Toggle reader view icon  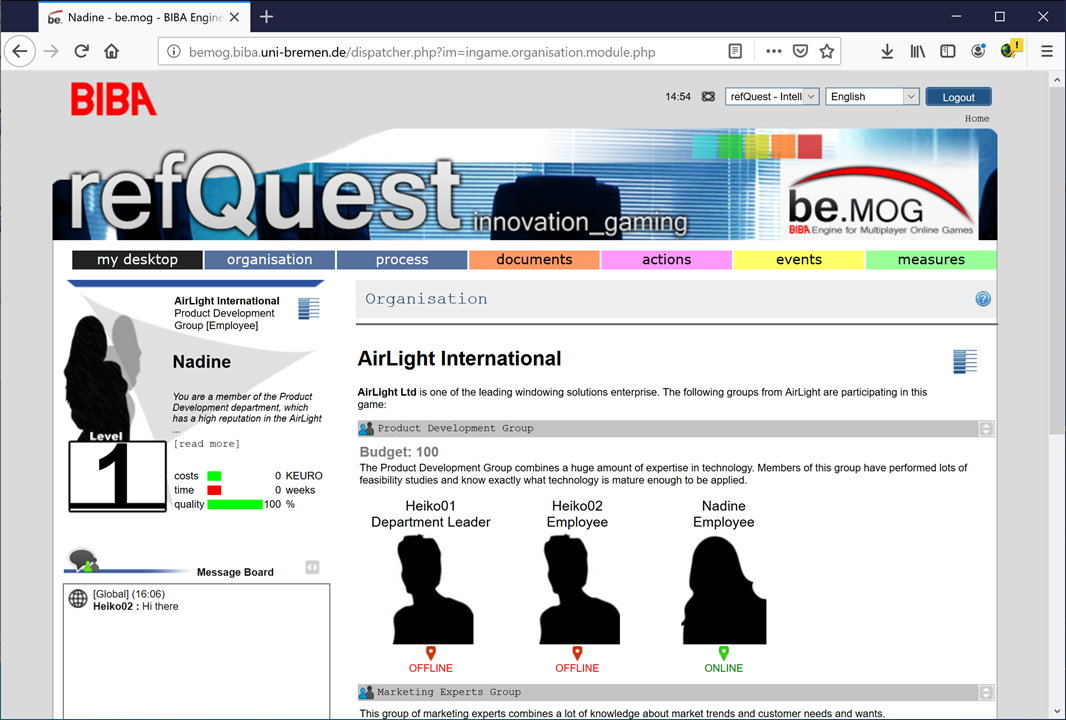[x=735, y=52]
